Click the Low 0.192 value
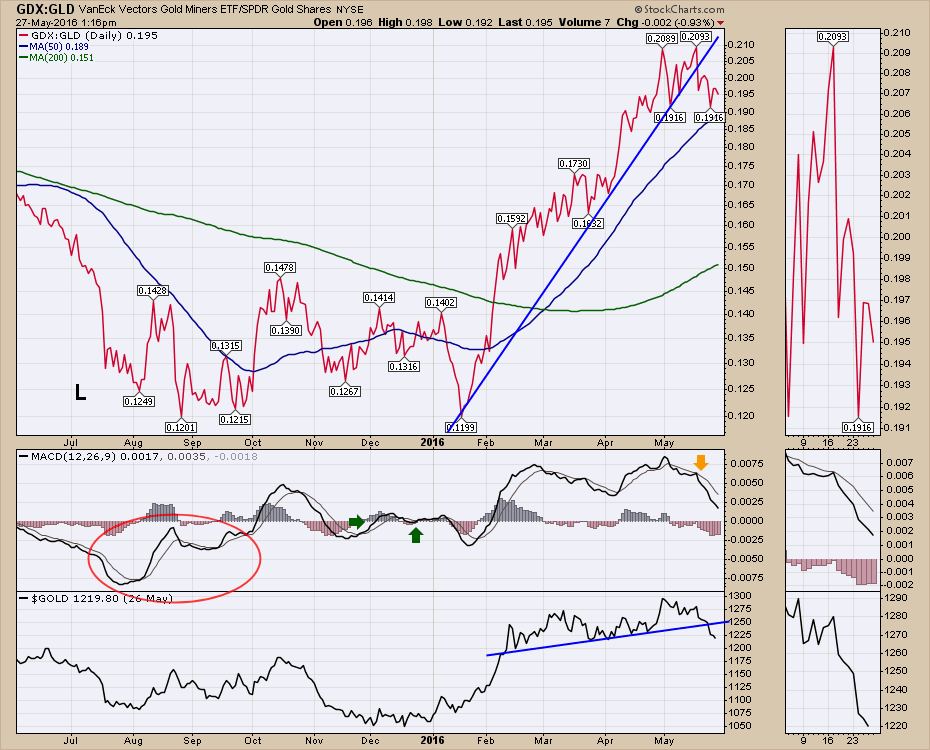 (466, 23)
